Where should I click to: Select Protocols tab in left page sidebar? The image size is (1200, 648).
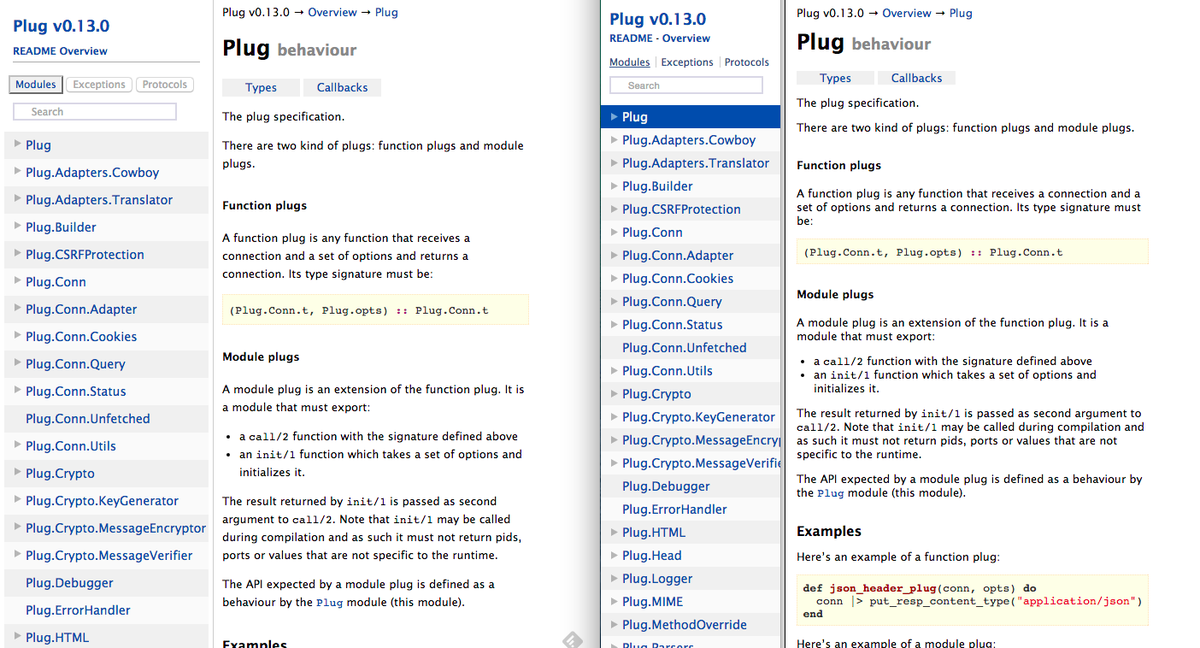(164, 85)
